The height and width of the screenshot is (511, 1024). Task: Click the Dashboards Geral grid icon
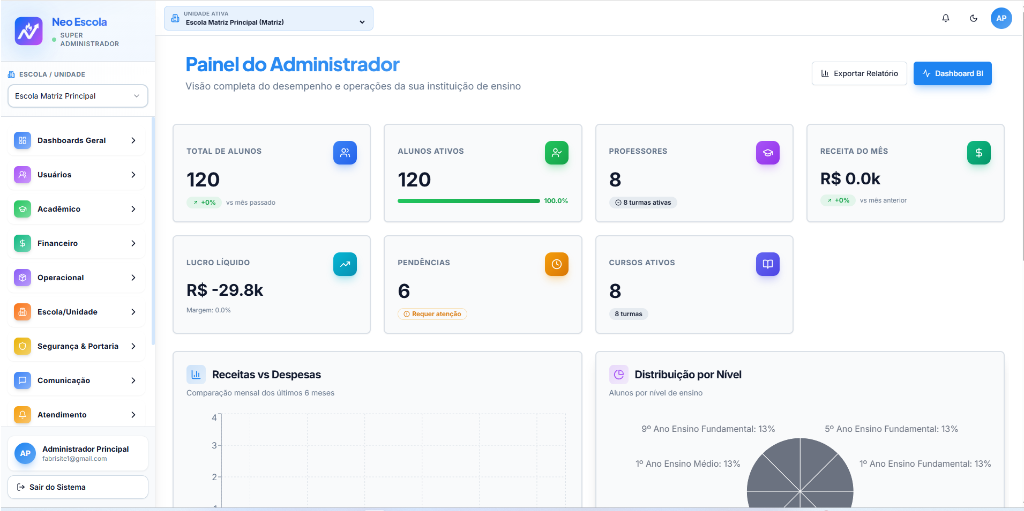pos(22,140)
